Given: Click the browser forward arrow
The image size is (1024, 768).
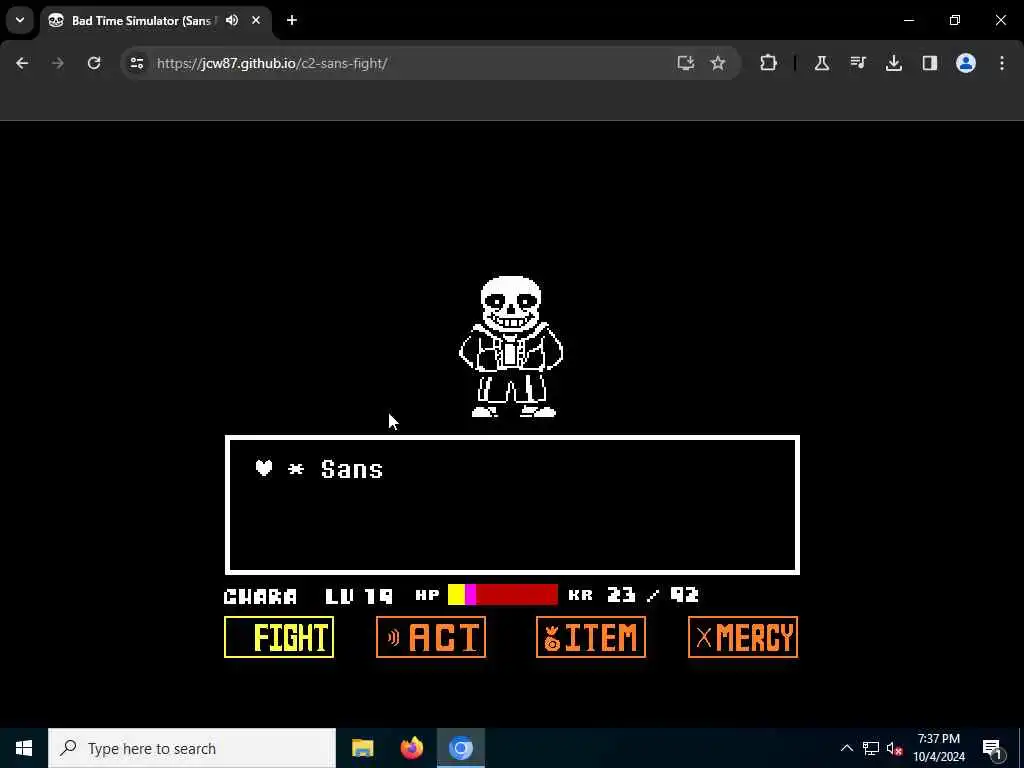Looking at the screenshot, I should tap(58, 63).
